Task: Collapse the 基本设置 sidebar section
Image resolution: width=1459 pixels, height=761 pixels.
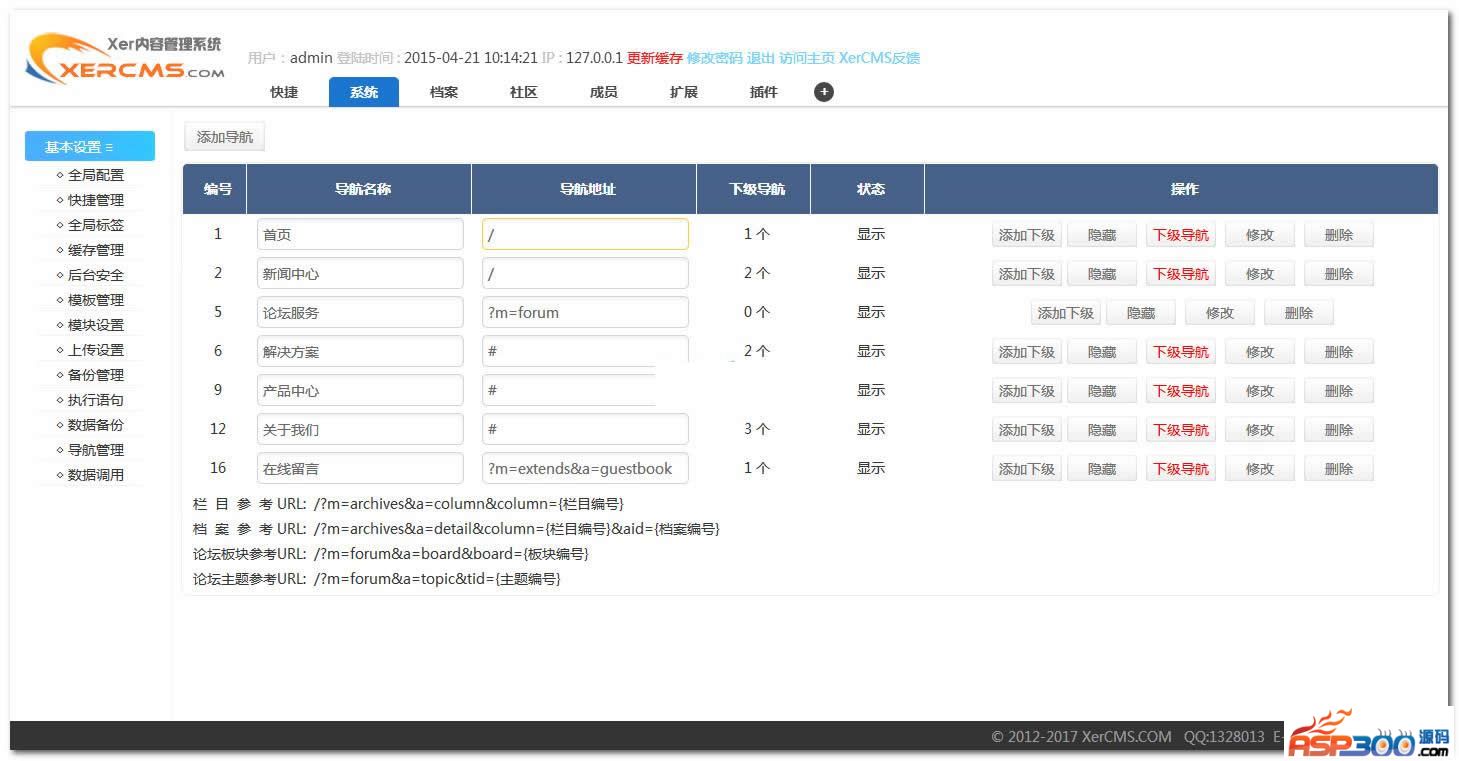Action: pos(89,147)
